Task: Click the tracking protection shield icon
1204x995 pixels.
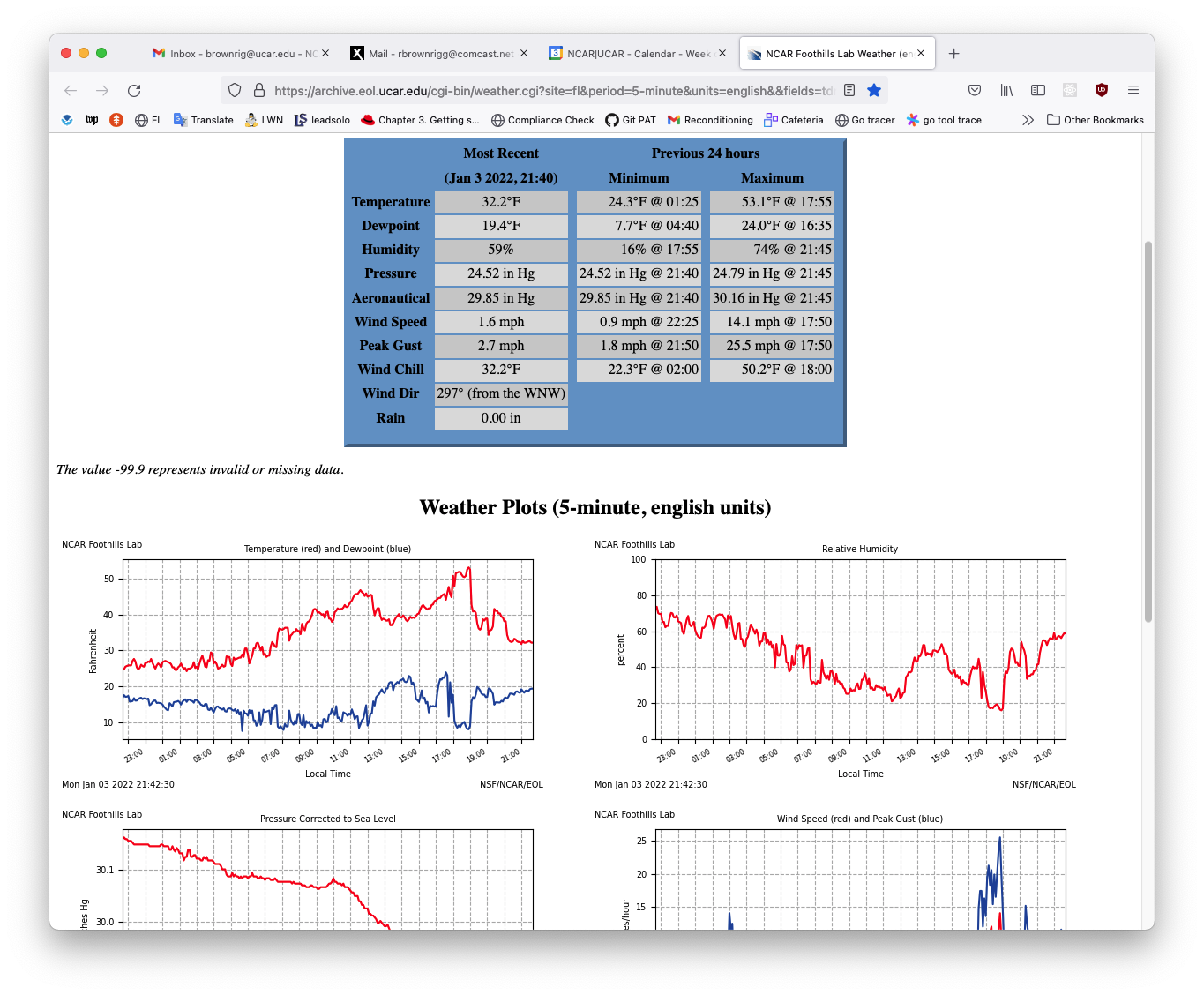Action: point(235,90)
